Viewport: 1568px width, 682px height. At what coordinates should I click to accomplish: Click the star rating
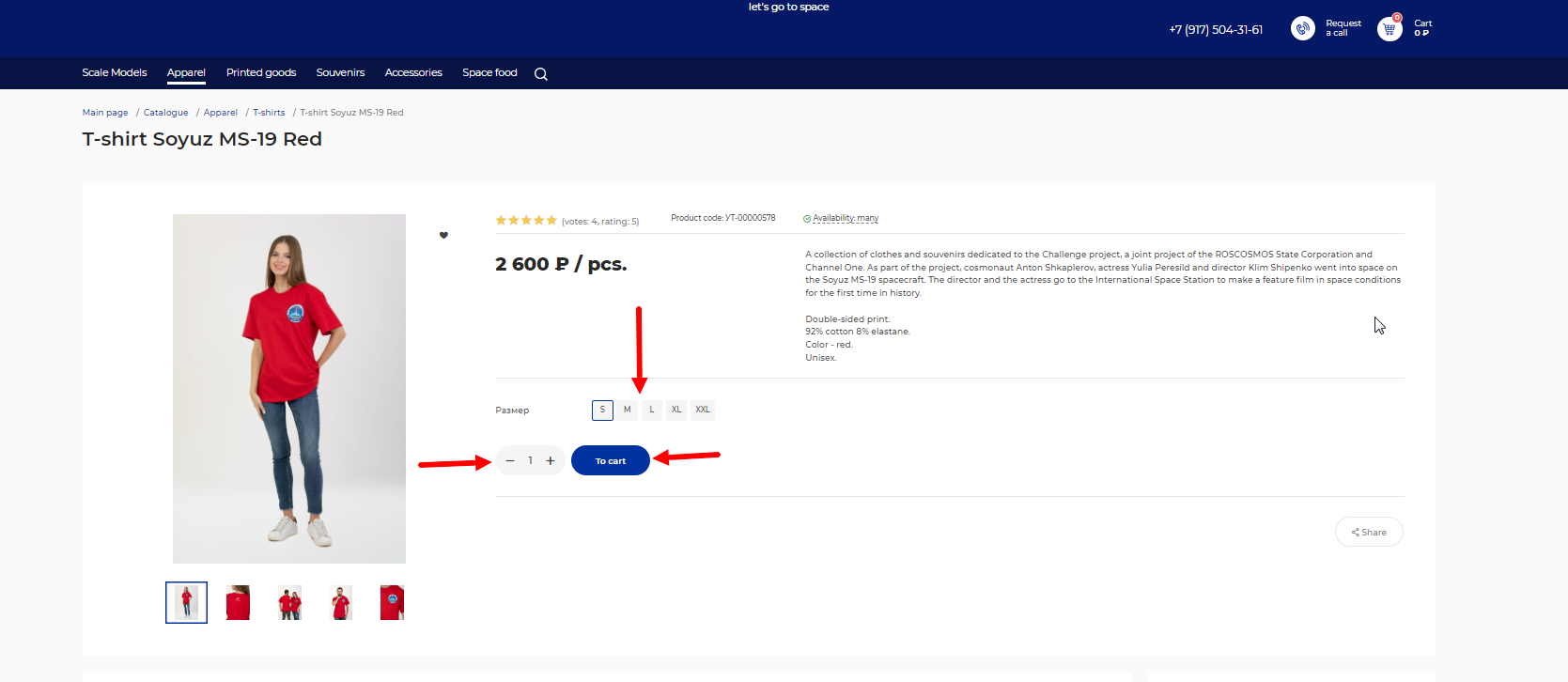pyautogui.click(x=526, y=221)
